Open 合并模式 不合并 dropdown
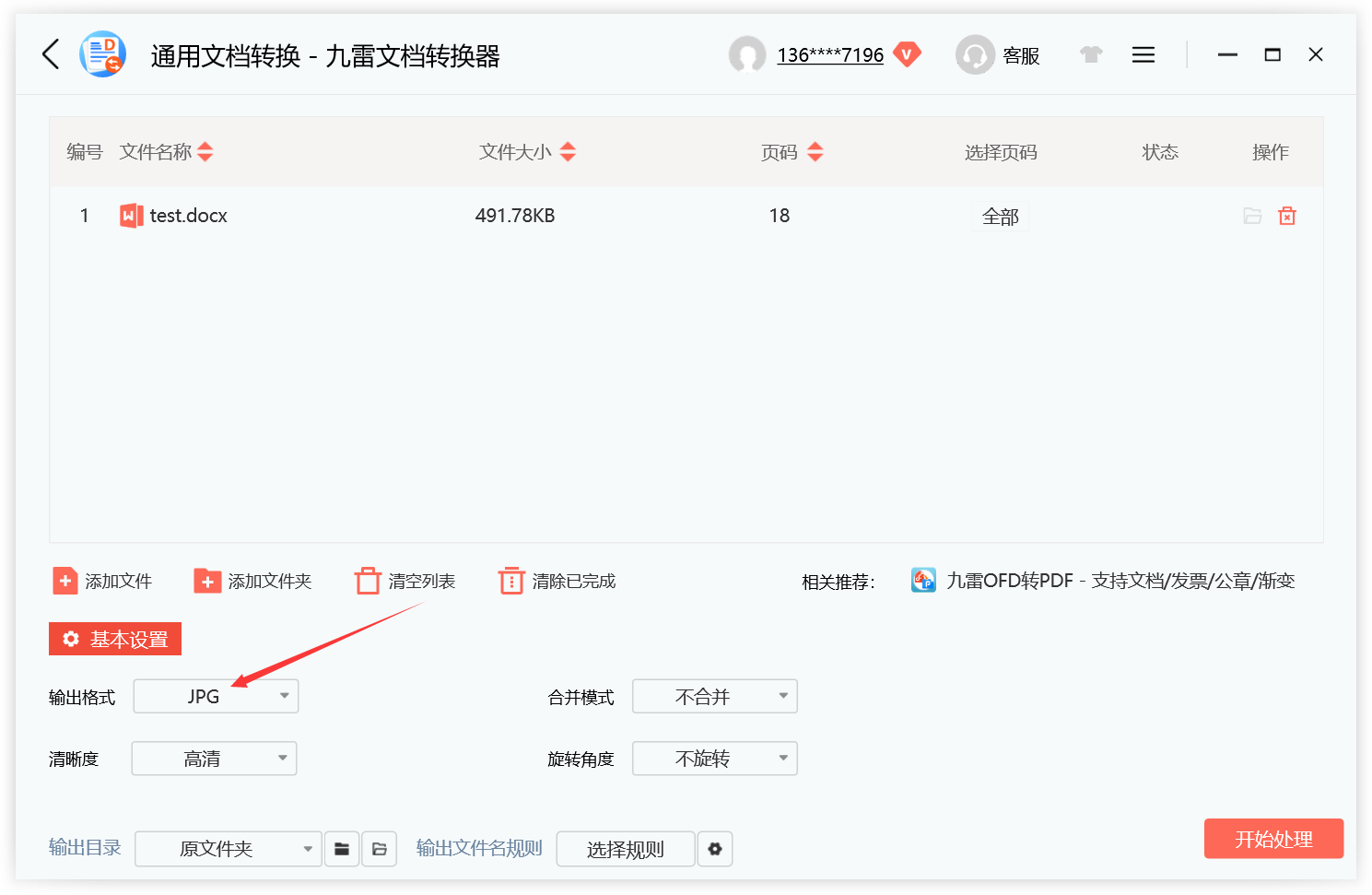The image size is (1372, 895). coord(715,696)
